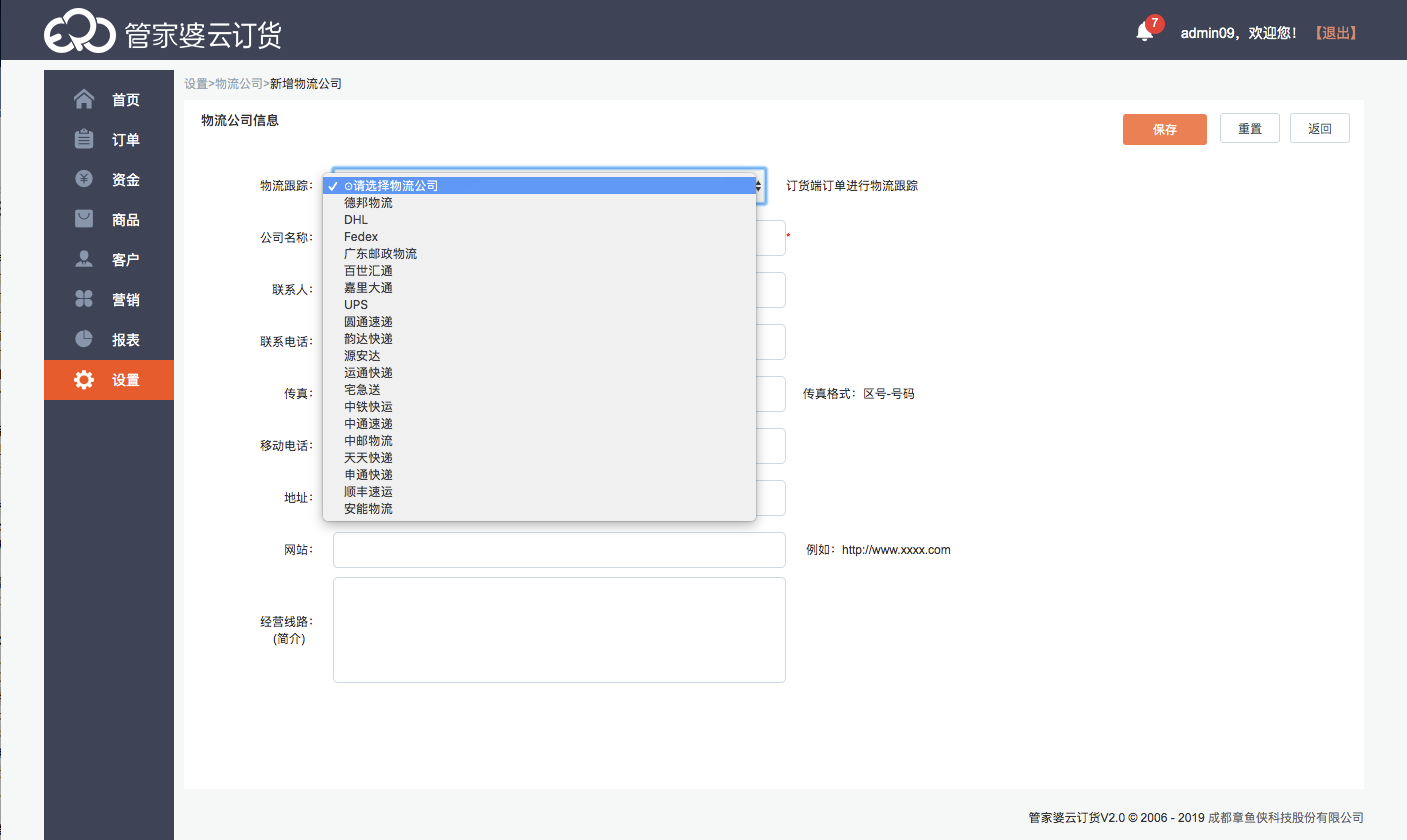Screen dimensions: 1407x840
Task: Select 顺丰速运 option
Action: point(539,492)
